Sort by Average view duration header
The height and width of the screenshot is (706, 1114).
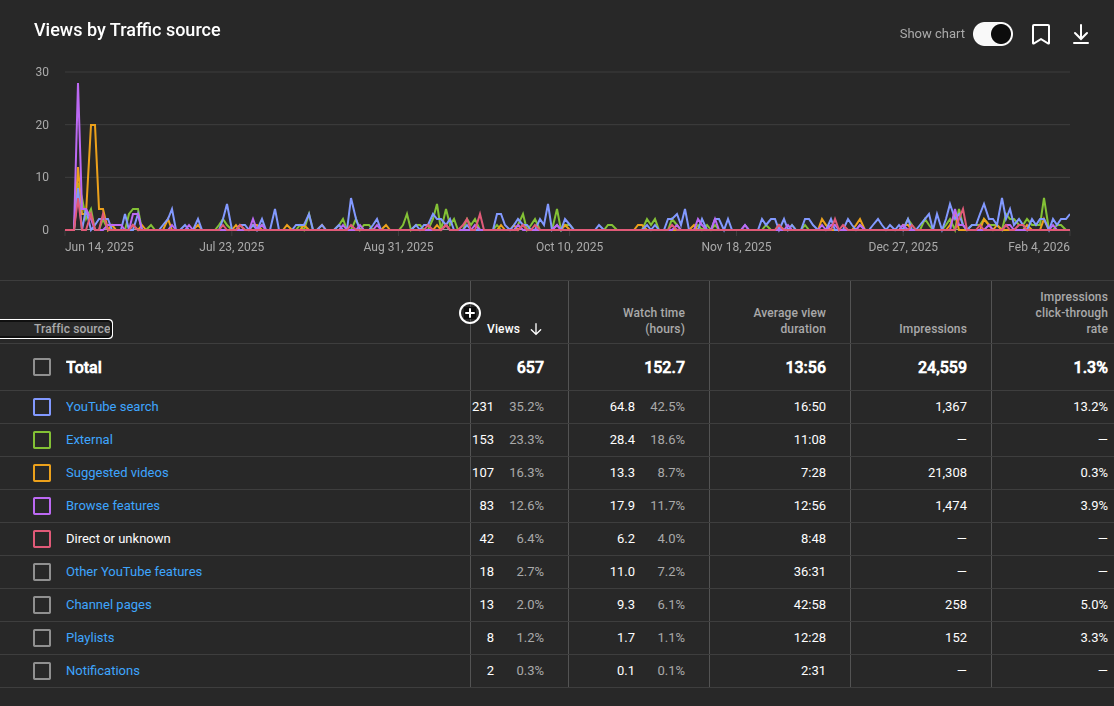point(789,321)
